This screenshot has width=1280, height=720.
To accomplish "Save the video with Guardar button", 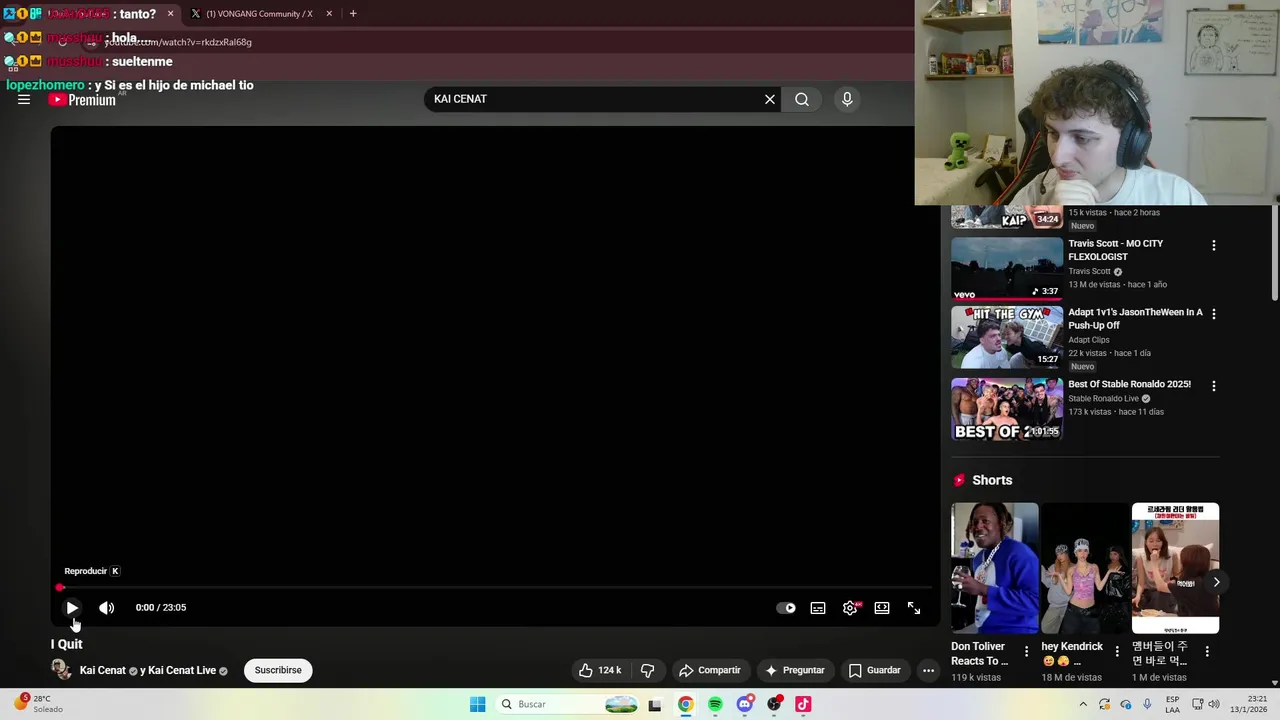I will tap(875, 670).
